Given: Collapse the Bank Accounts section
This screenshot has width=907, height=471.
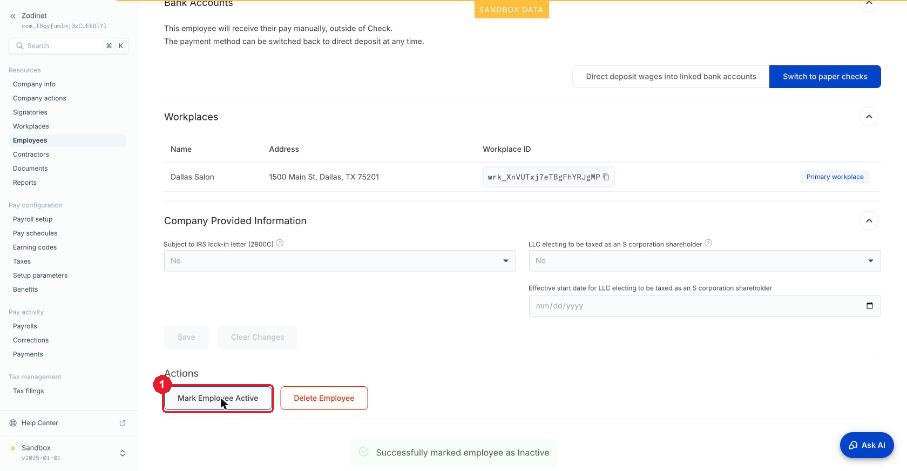Looking at the screenshot, I should [x=869, y=3].
